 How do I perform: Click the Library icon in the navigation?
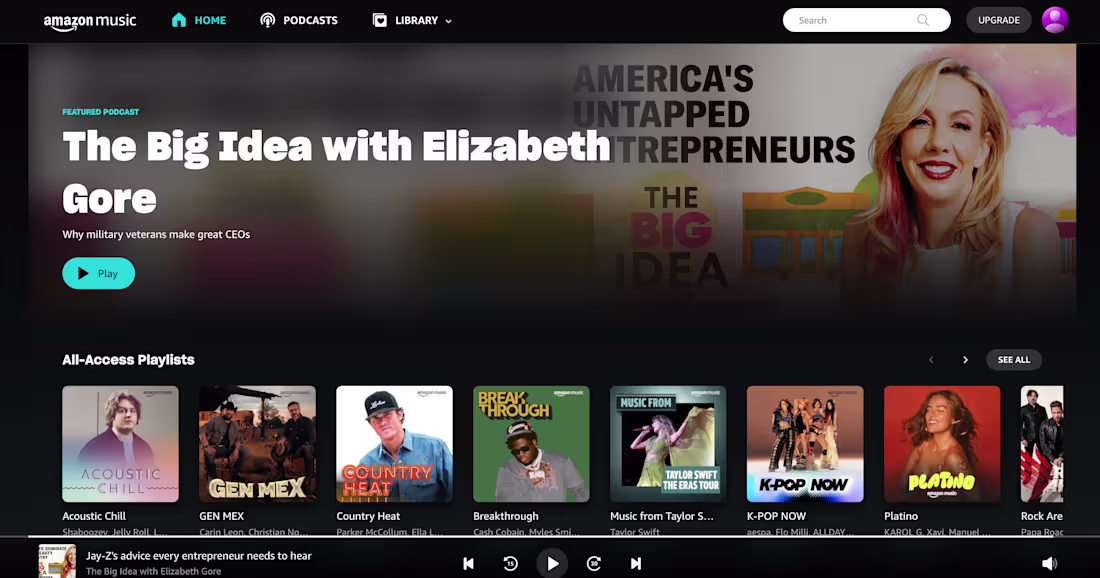[378, 19]
